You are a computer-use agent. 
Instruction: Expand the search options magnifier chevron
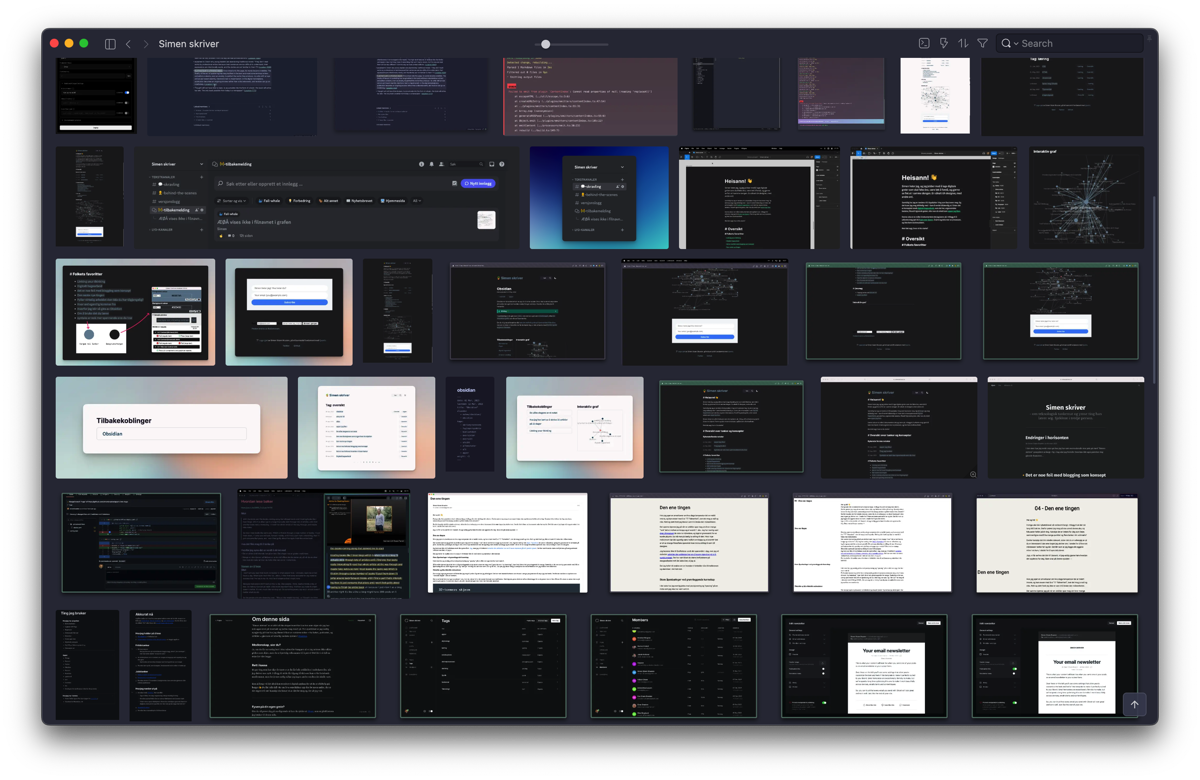pos(1010,44)
